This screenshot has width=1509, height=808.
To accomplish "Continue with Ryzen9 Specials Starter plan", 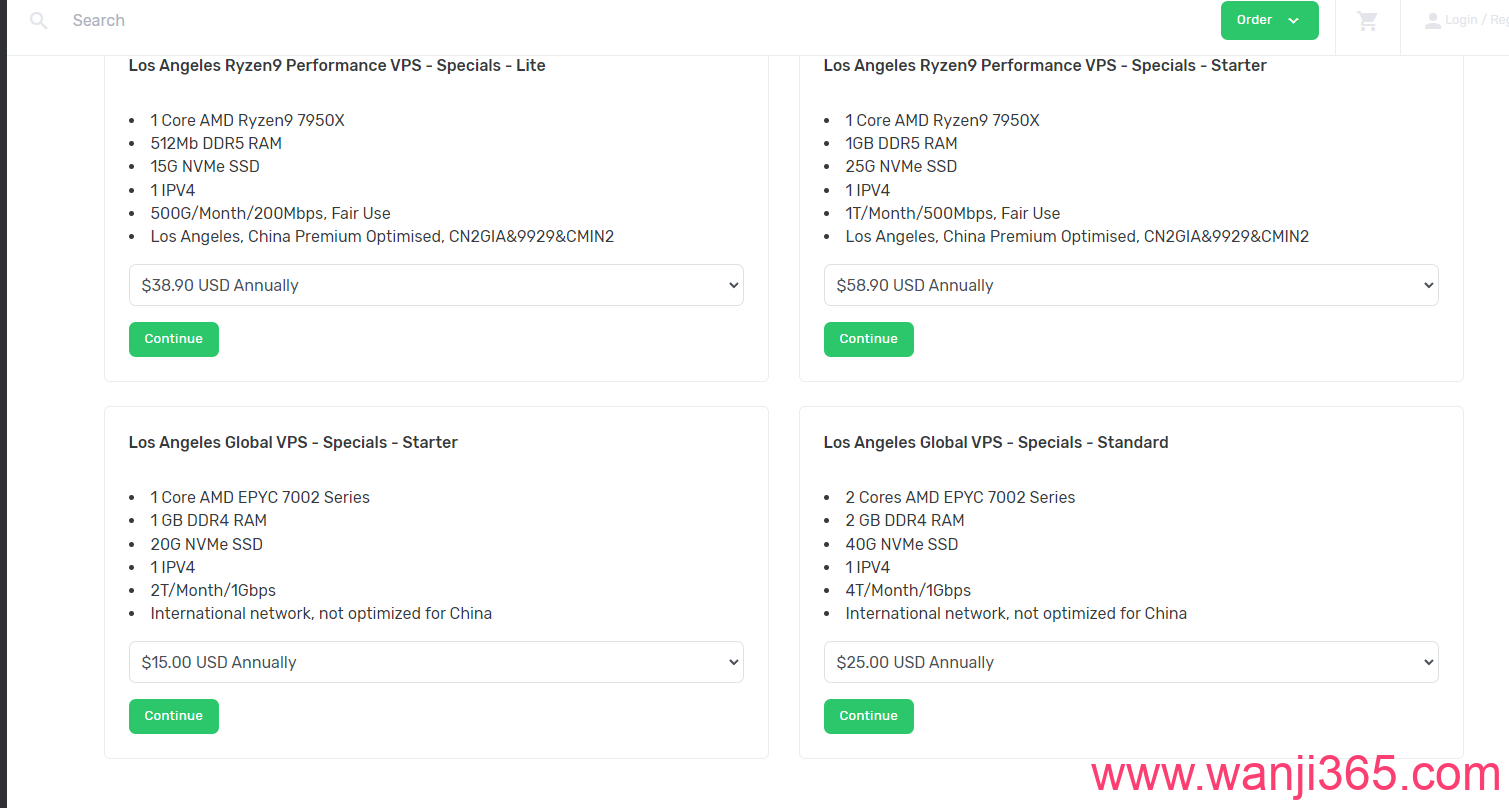I will 869,339.
